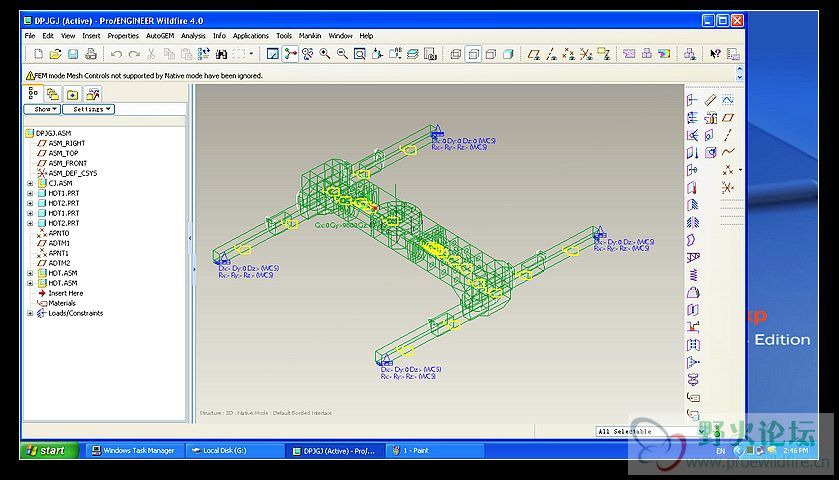839x480 pixels.
Task: Click the Print icon
Action: tap(91, 54)
